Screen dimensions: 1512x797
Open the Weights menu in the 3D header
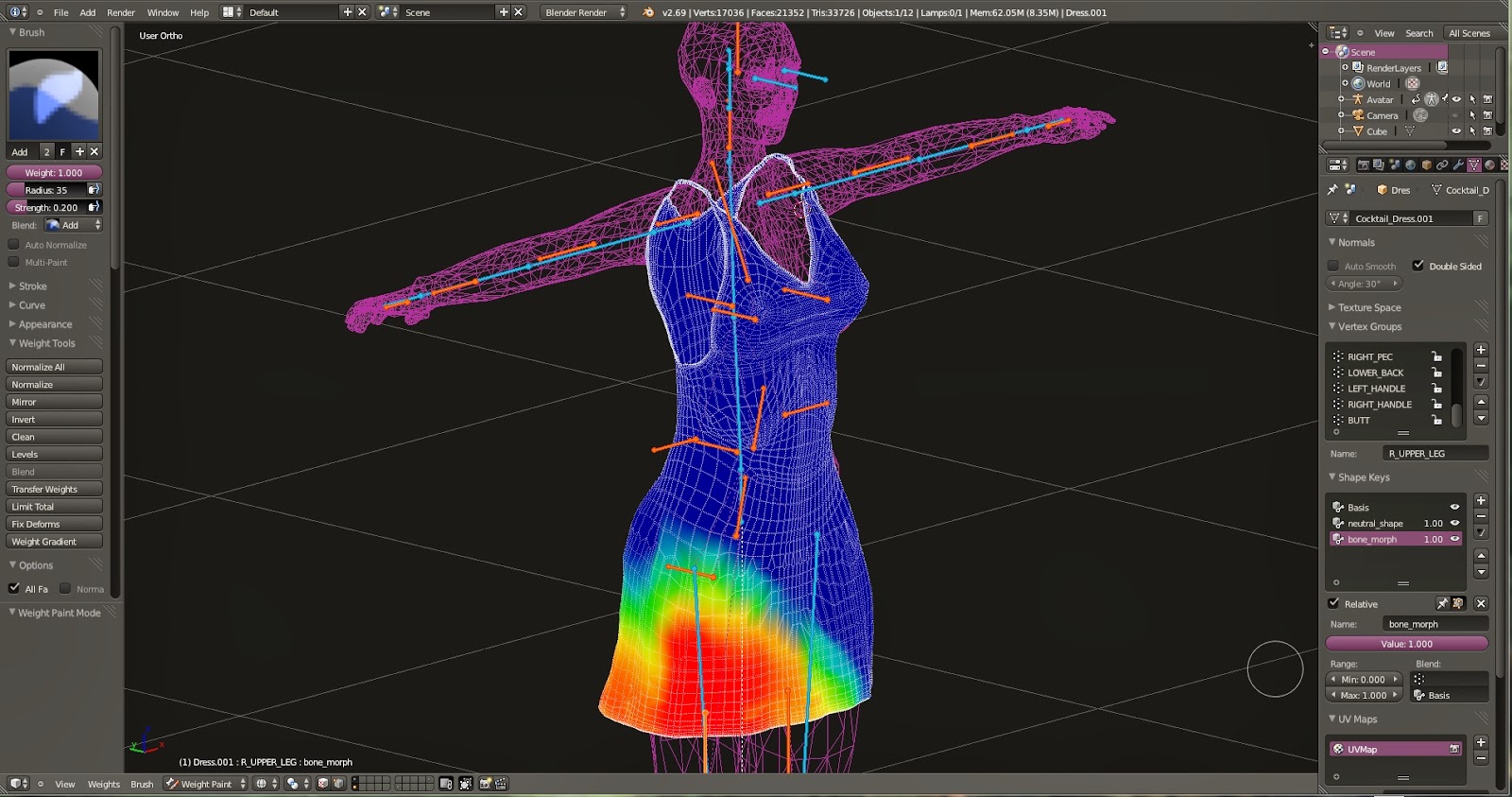click(x=104, y=784)
